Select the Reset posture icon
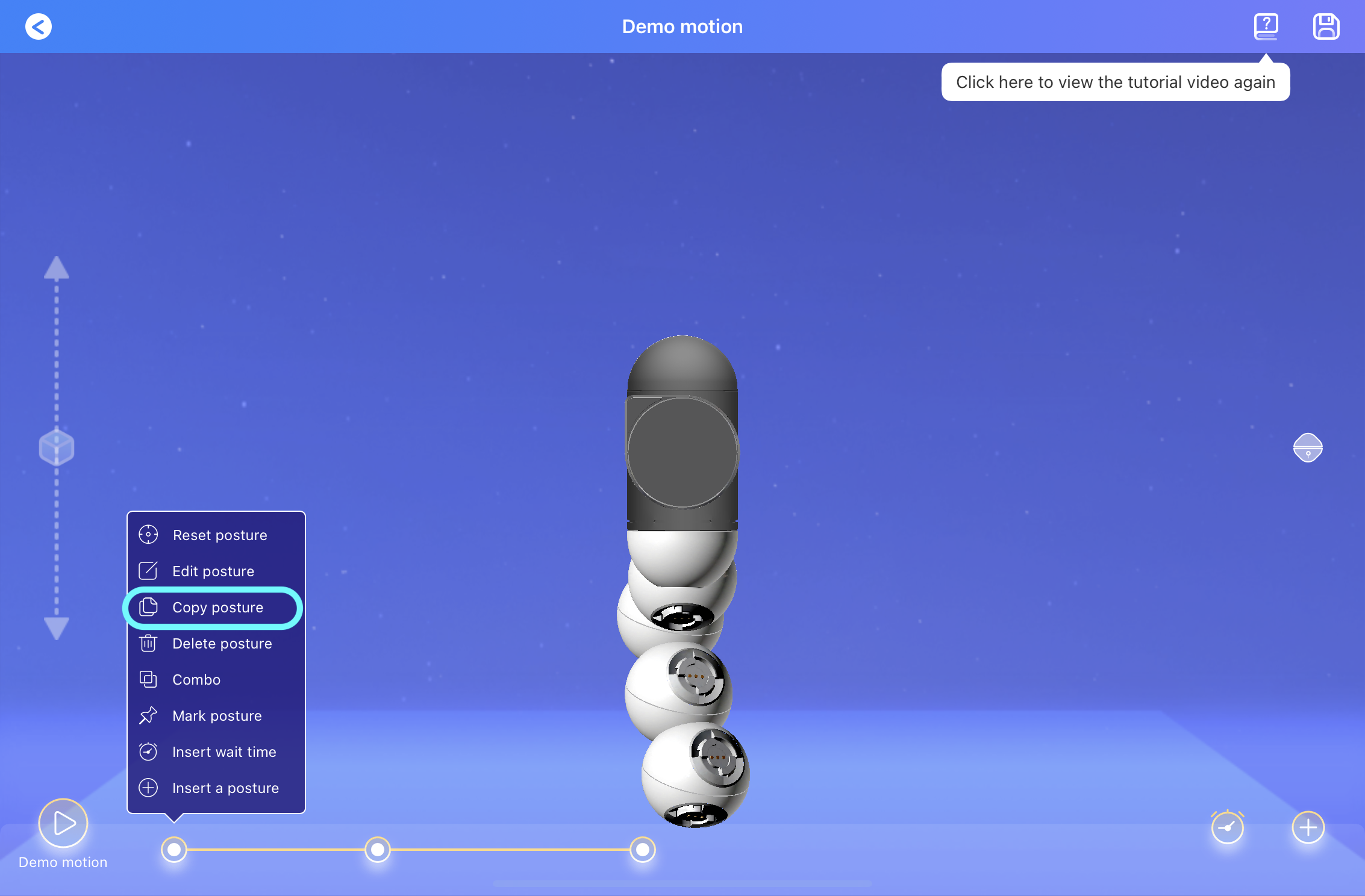 pos(148,535)
